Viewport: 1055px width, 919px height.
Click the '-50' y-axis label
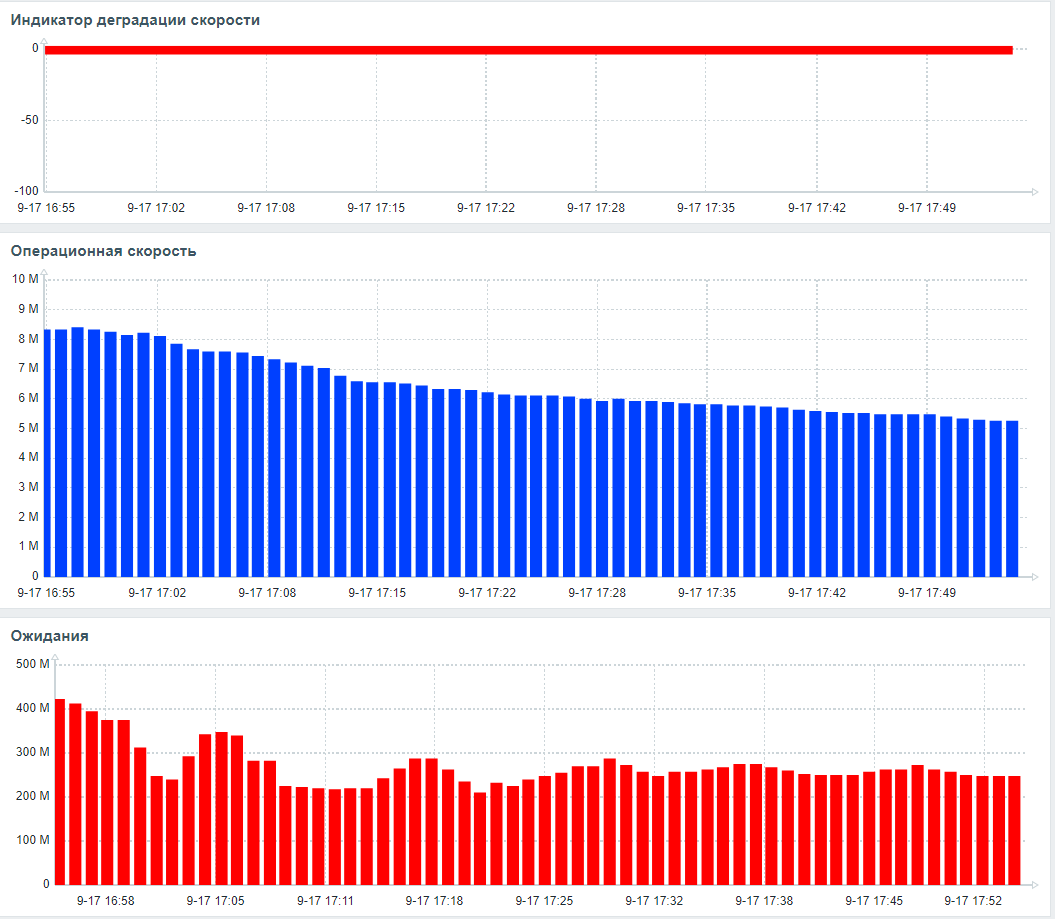(28, 120)
